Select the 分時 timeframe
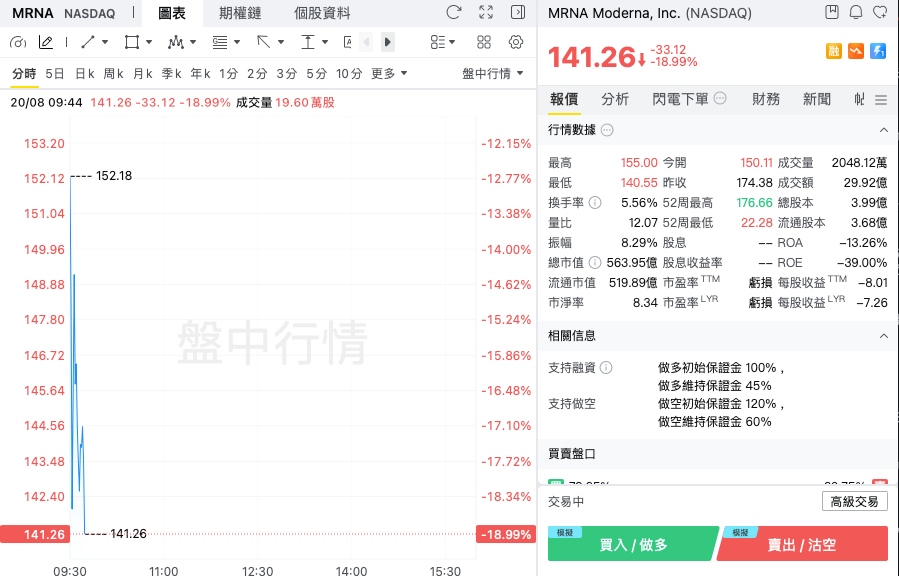Screen dimensions: 899x576 [x=24, y=74]
